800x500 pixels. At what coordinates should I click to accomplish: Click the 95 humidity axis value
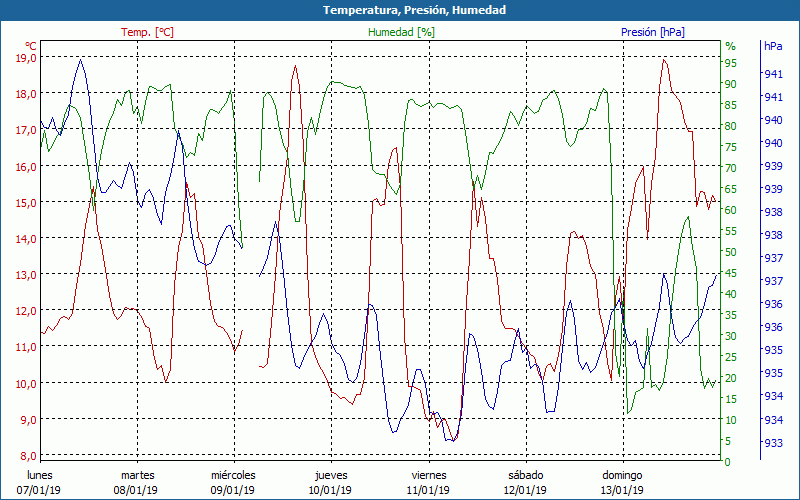click(x=731, y=63)
